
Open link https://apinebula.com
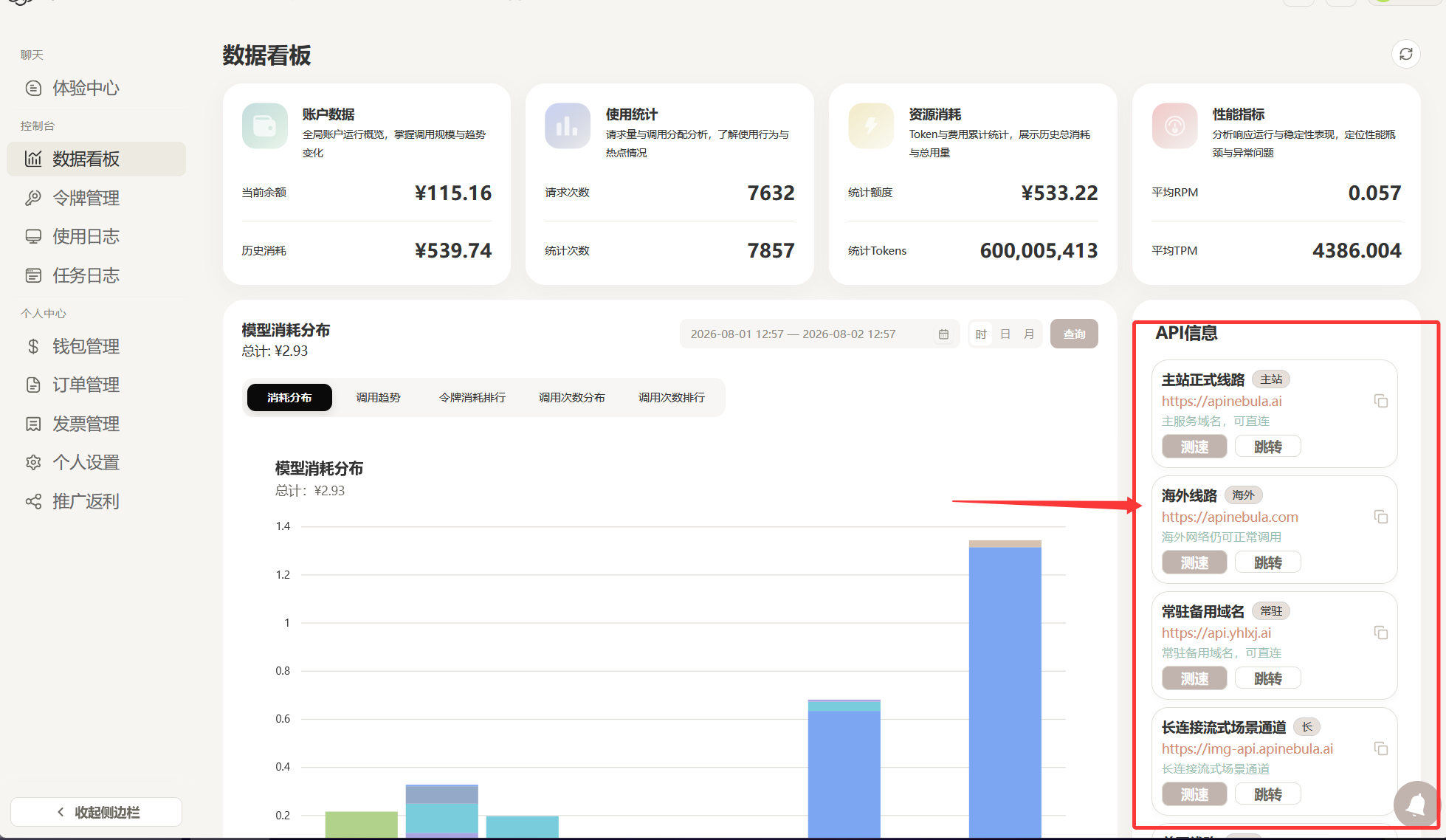coord(1230,517)
